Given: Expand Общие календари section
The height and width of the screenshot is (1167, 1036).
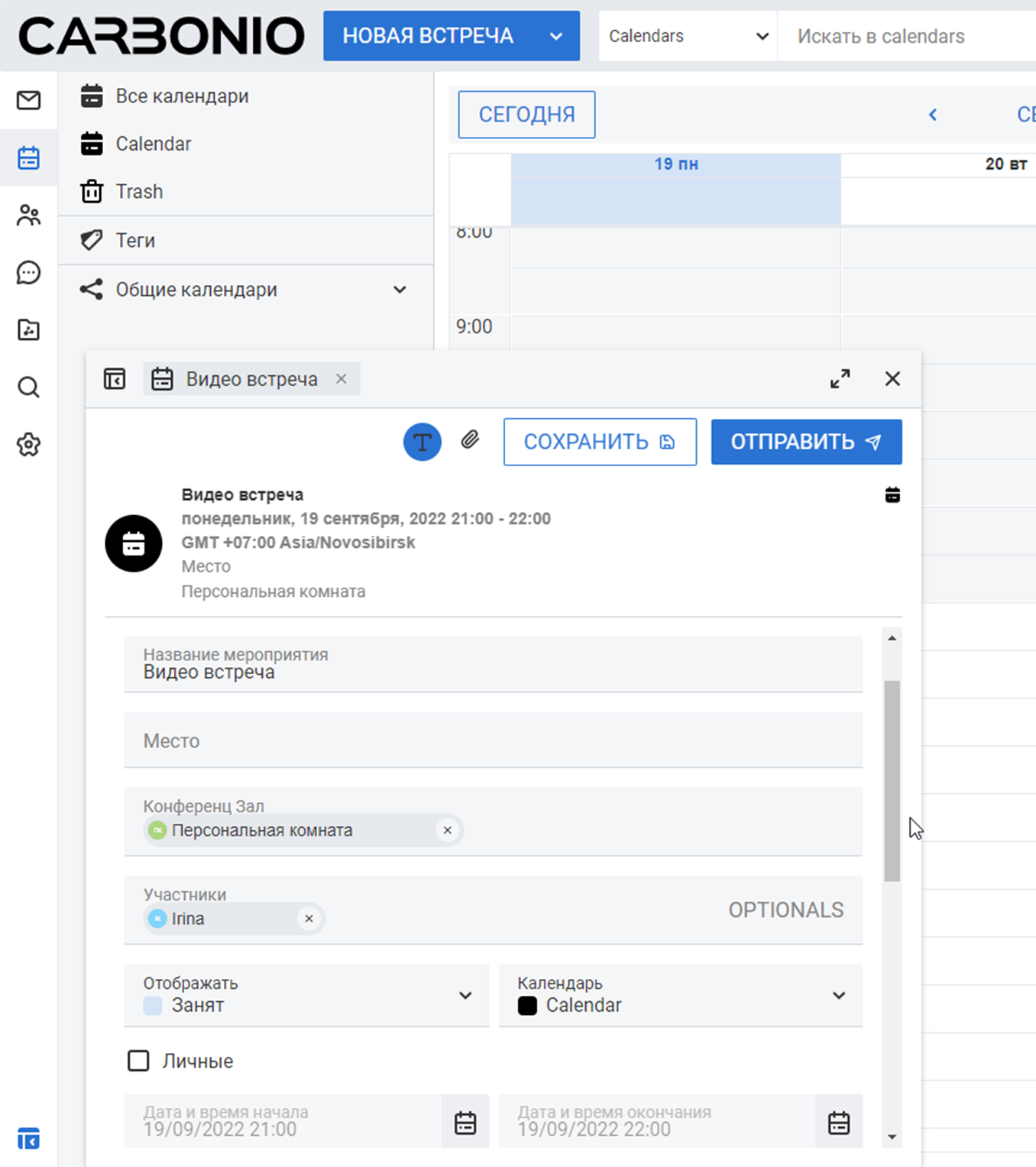Looking at the screenshot, I should (x=399, y=290).
